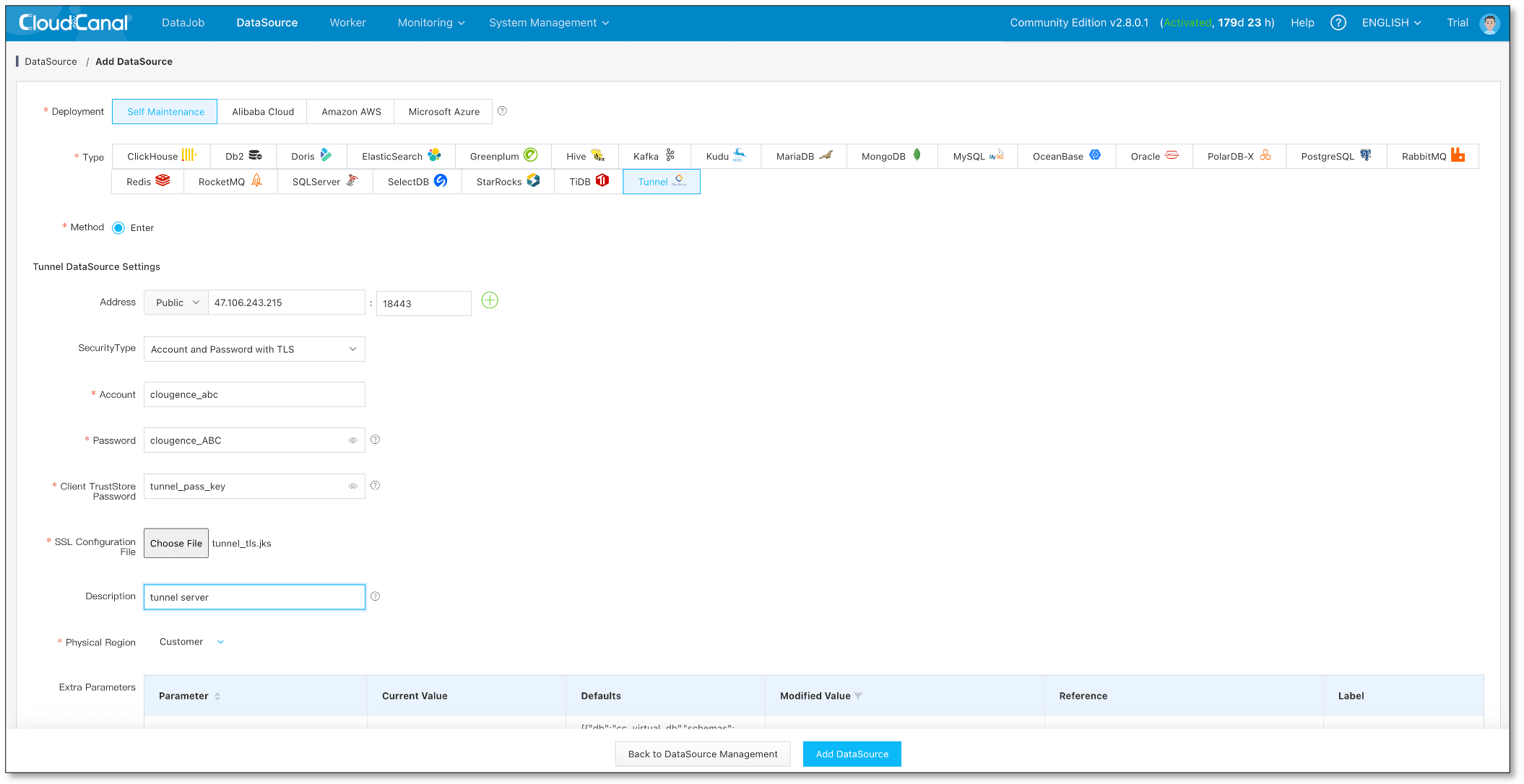Viewport: 1524px width, 784px height.
Task: Click the Account input field
Action: click(254, 395)
